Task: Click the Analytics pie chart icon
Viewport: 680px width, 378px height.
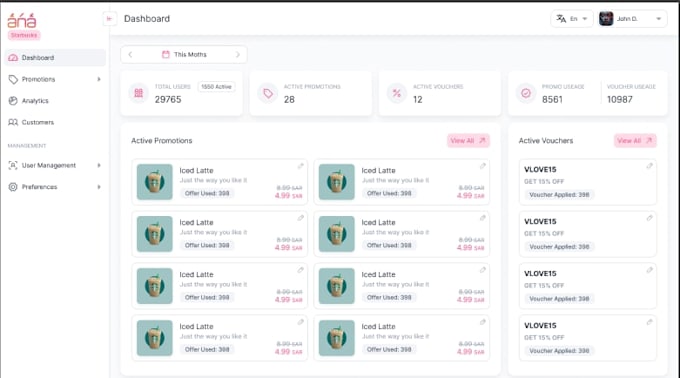Action: 13,101
